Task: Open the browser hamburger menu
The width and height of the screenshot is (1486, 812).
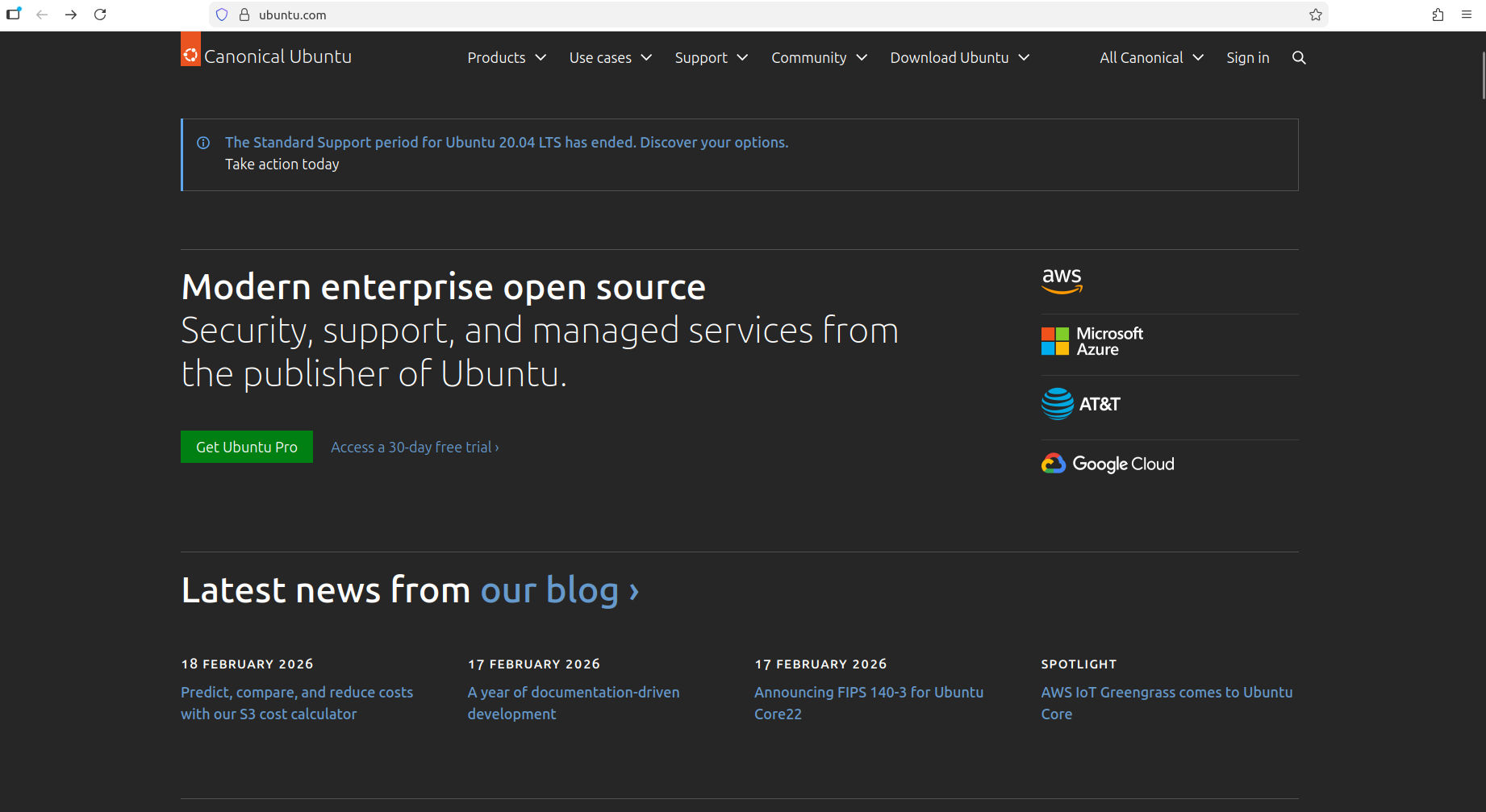Action: coord(1467,15)
